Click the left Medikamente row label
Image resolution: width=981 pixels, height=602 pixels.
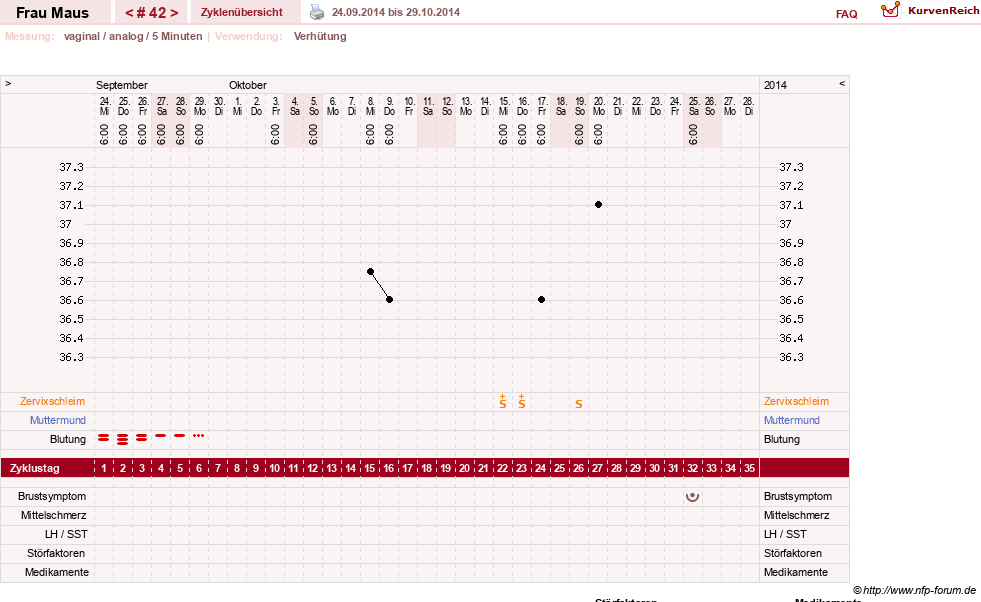[x=57, y=572]
